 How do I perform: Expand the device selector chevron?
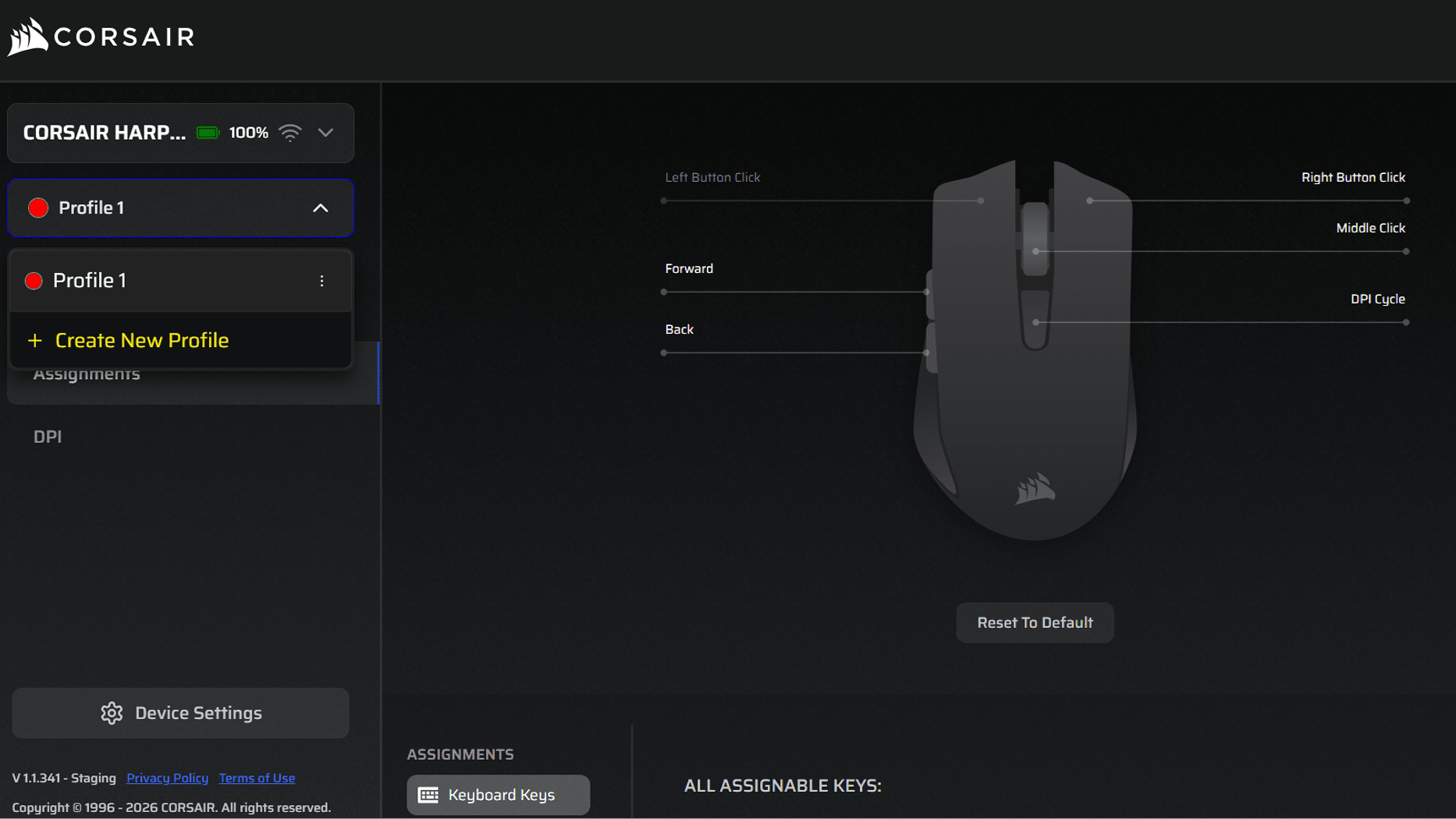(325, 133)
